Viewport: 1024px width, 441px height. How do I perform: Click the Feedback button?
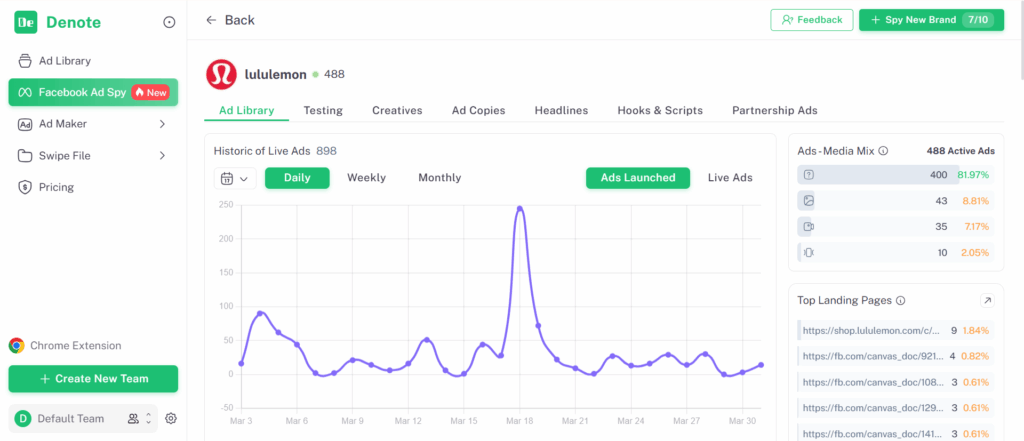point(812,19)
